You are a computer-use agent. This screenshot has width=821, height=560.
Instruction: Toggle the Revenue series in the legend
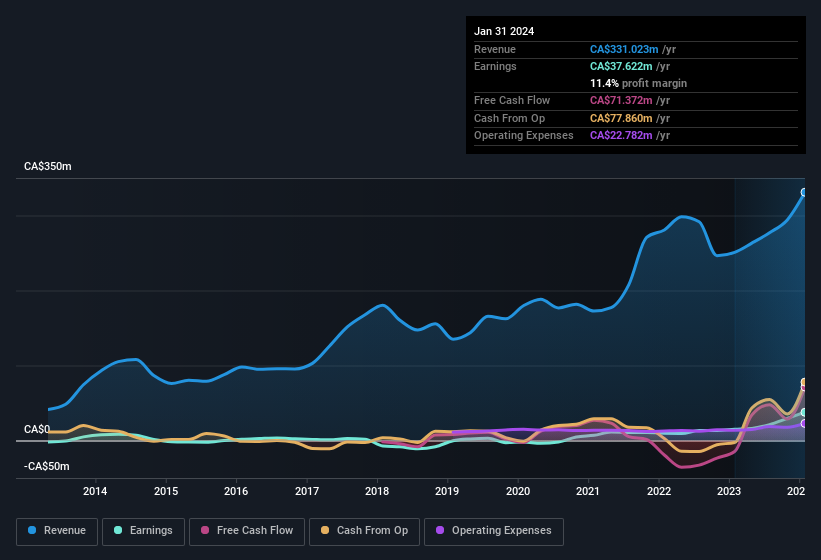[x=58, y=530]
